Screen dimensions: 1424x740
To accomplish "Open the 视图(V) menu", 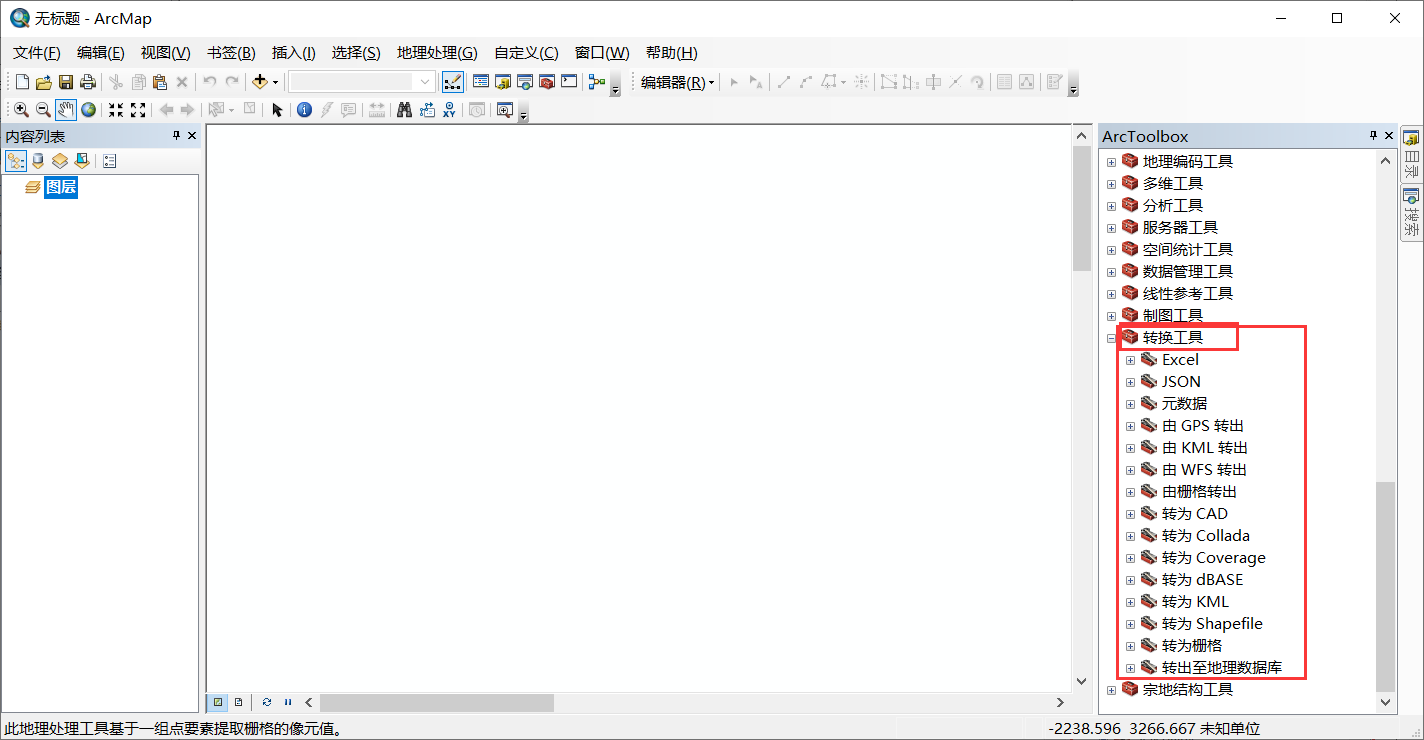I will (x=165, y=53).
